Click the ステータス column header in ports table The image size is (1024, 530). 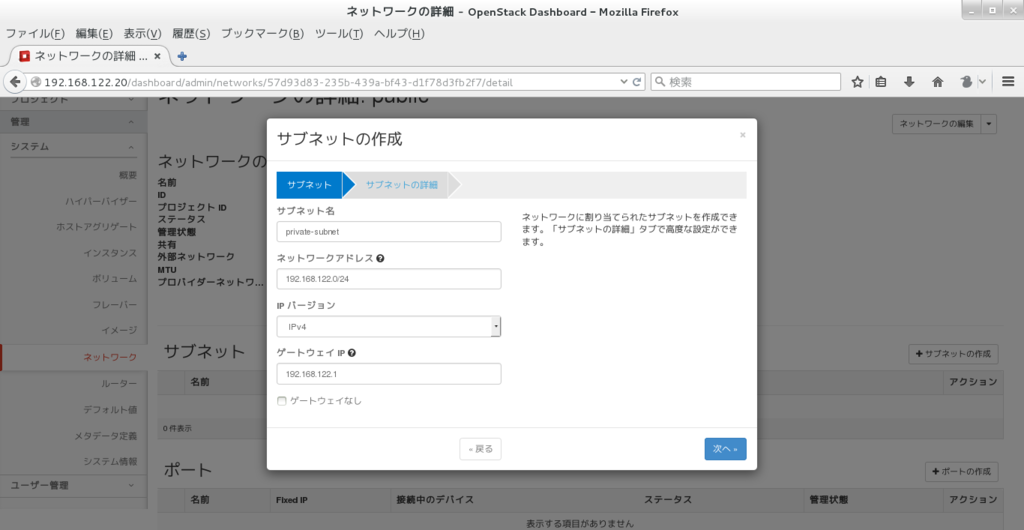668,500
